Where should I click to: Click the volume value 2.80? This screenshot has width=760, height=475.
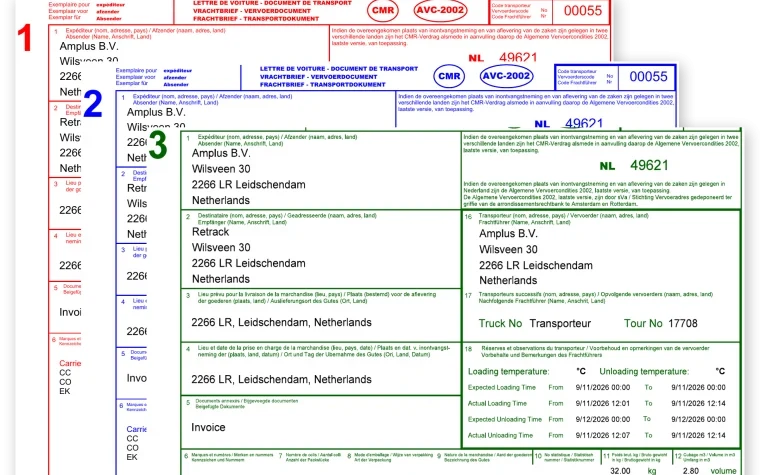[x=691, y=471]
